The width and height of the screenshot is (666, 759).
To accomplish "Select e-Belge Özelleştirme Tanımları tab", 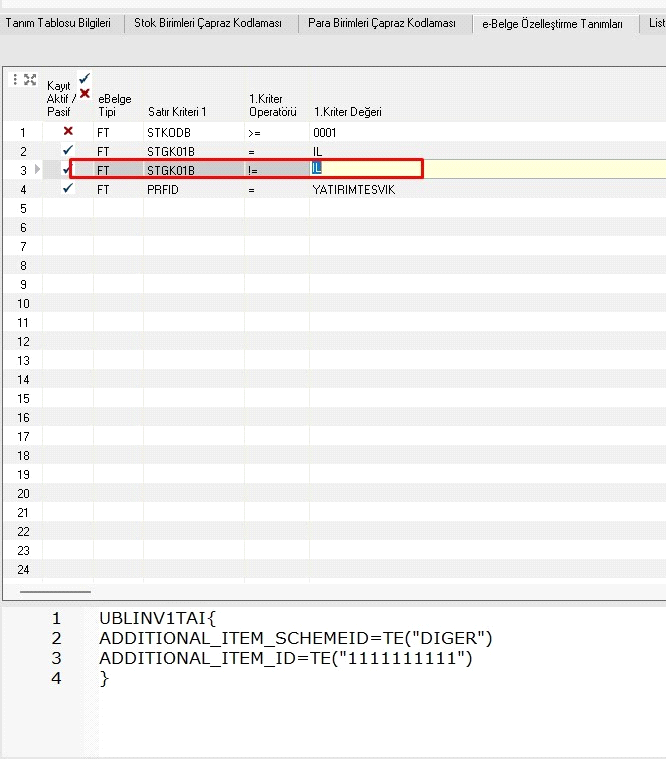I will point(552,24).
